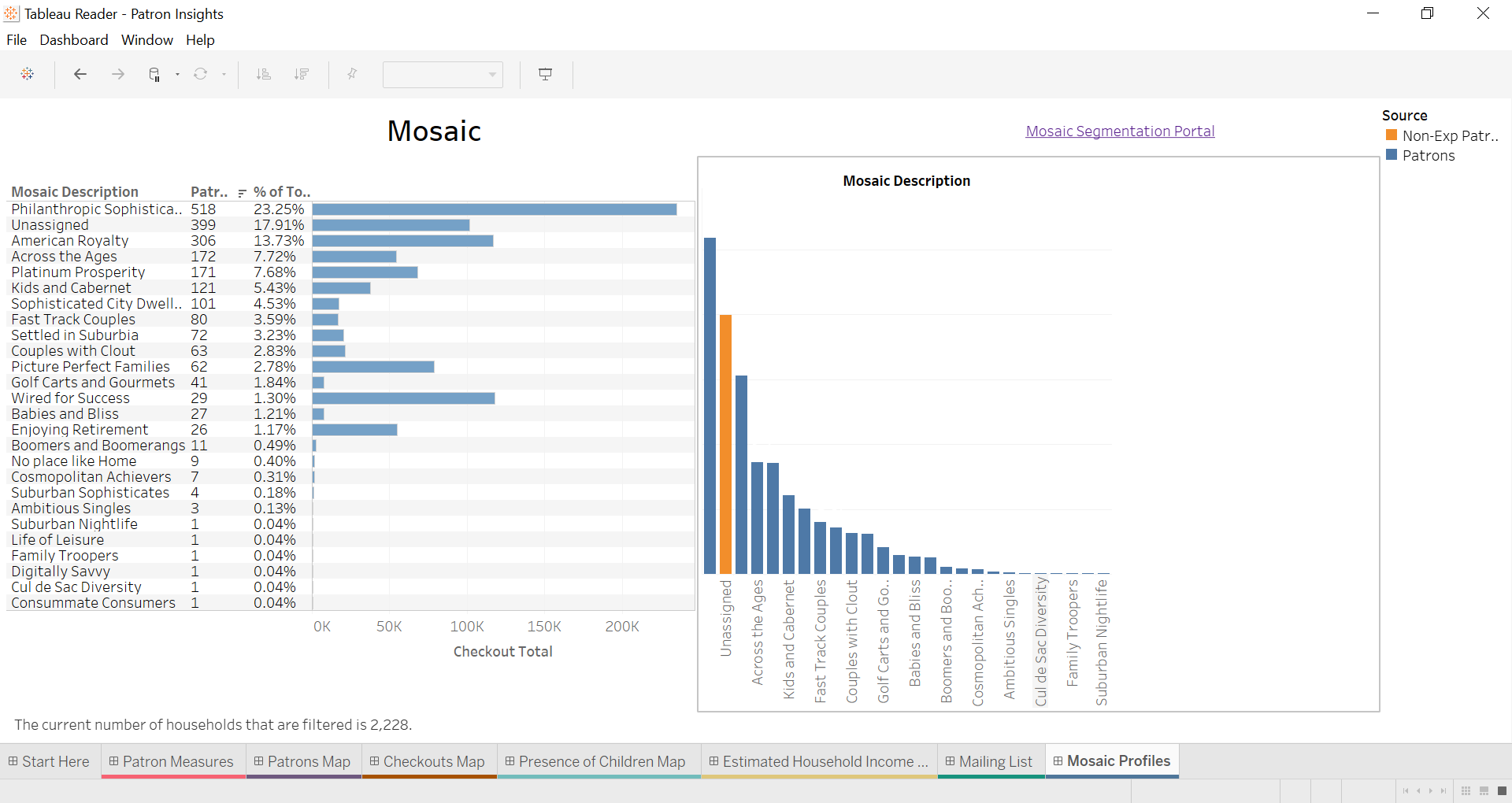This screenshot has width=1512, height=803.
Task: Open the Help menu
Action: 200,40
